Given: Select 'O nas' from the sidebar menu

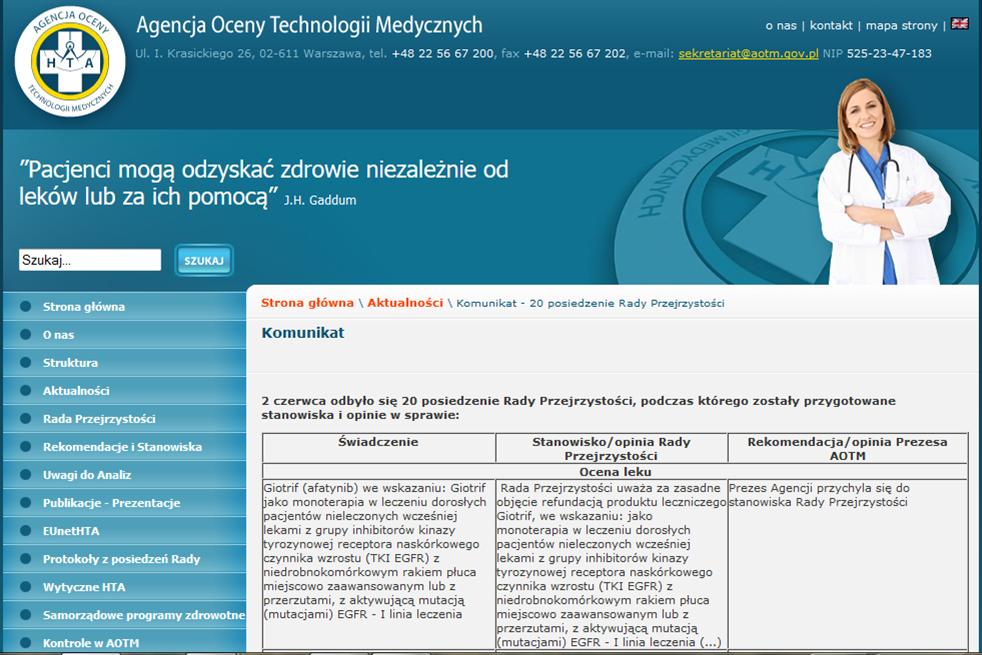Looking at the screenshot, I should pos(58,335).
